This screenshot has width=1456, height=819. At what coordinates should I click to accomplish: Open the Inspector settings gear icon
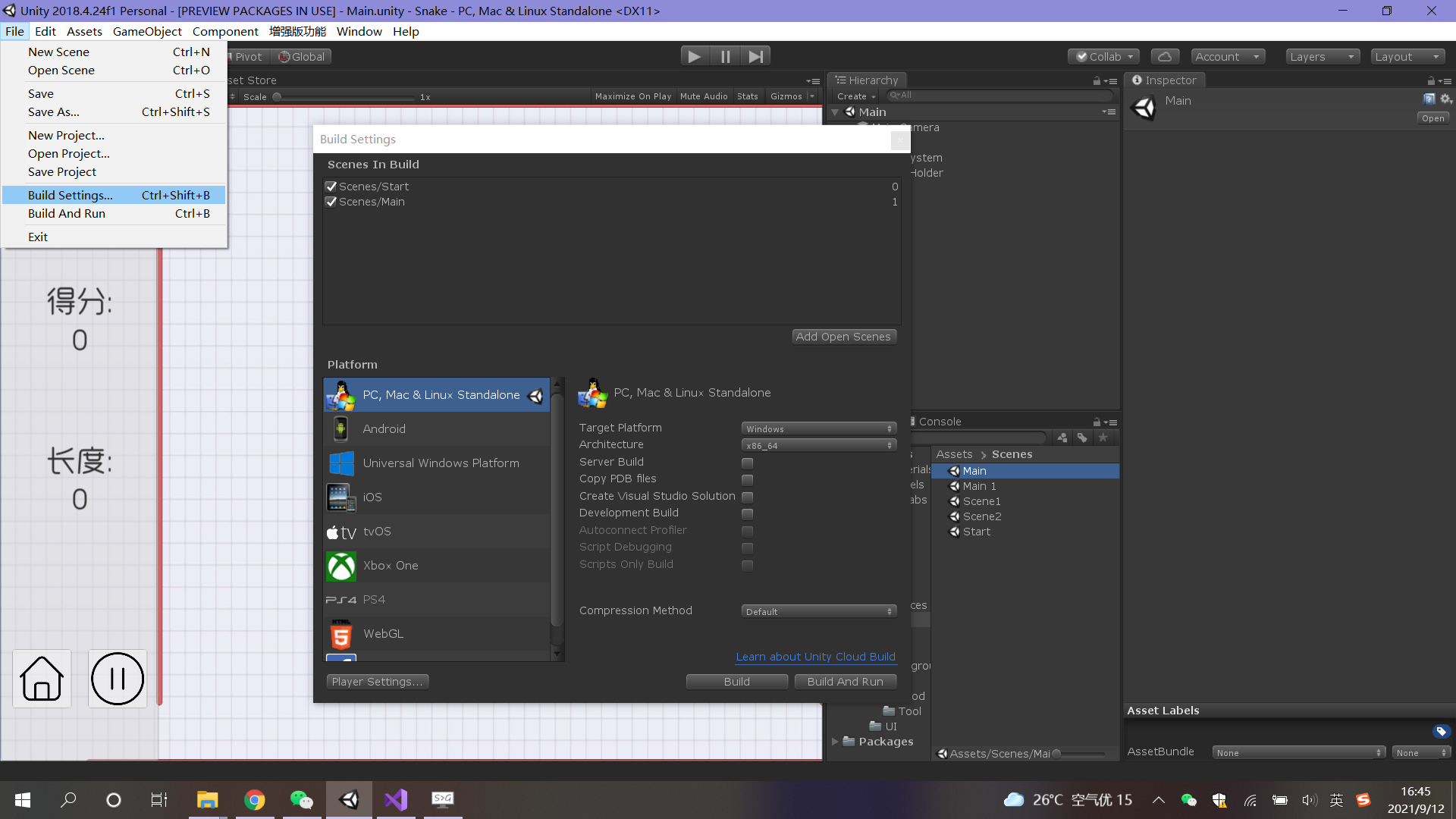1445,99
